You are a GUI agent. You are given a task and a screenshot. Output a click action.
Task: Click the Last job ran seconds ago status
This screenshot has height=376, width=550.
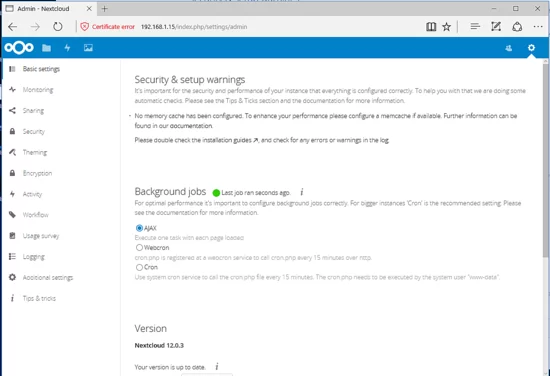coord(256,193)
